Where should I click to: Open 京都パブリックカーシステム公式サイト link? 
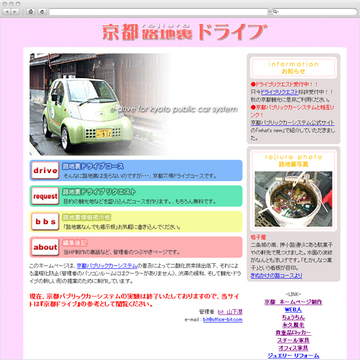[x=292, y=123]
